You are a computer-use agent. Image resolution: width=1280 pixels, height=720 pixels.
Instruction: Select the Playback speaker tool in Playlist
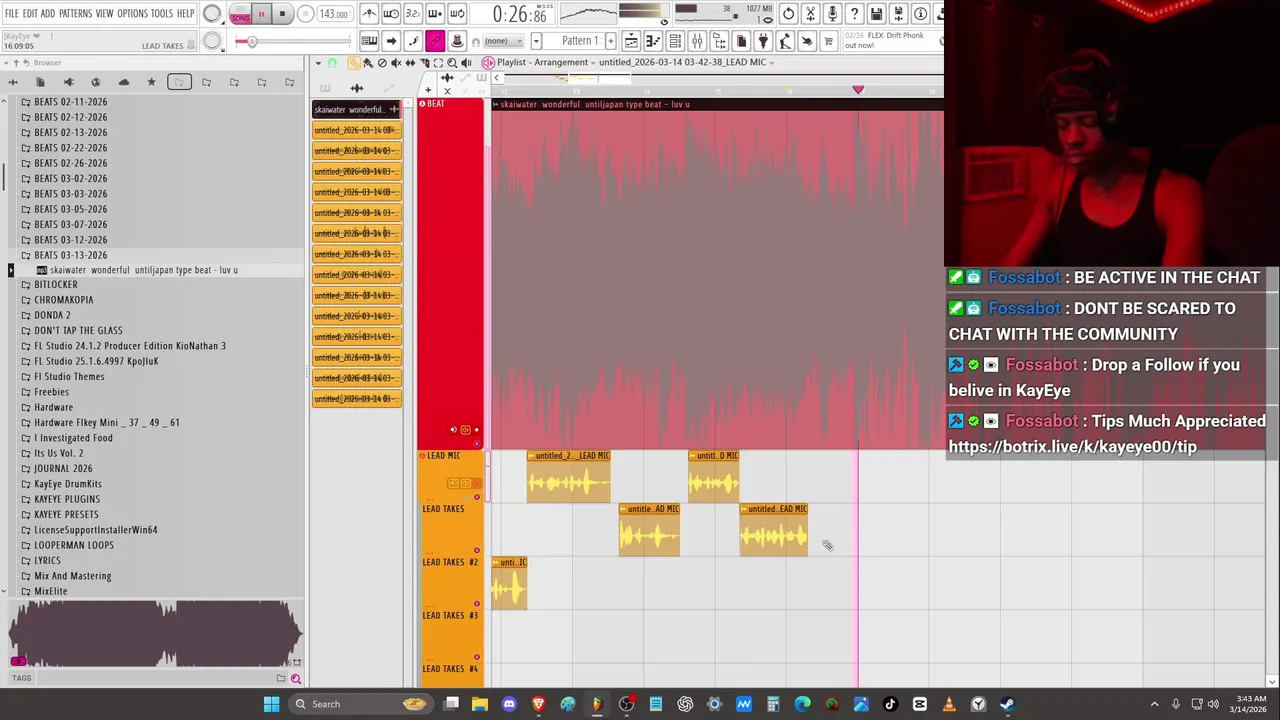pos(466,62)
